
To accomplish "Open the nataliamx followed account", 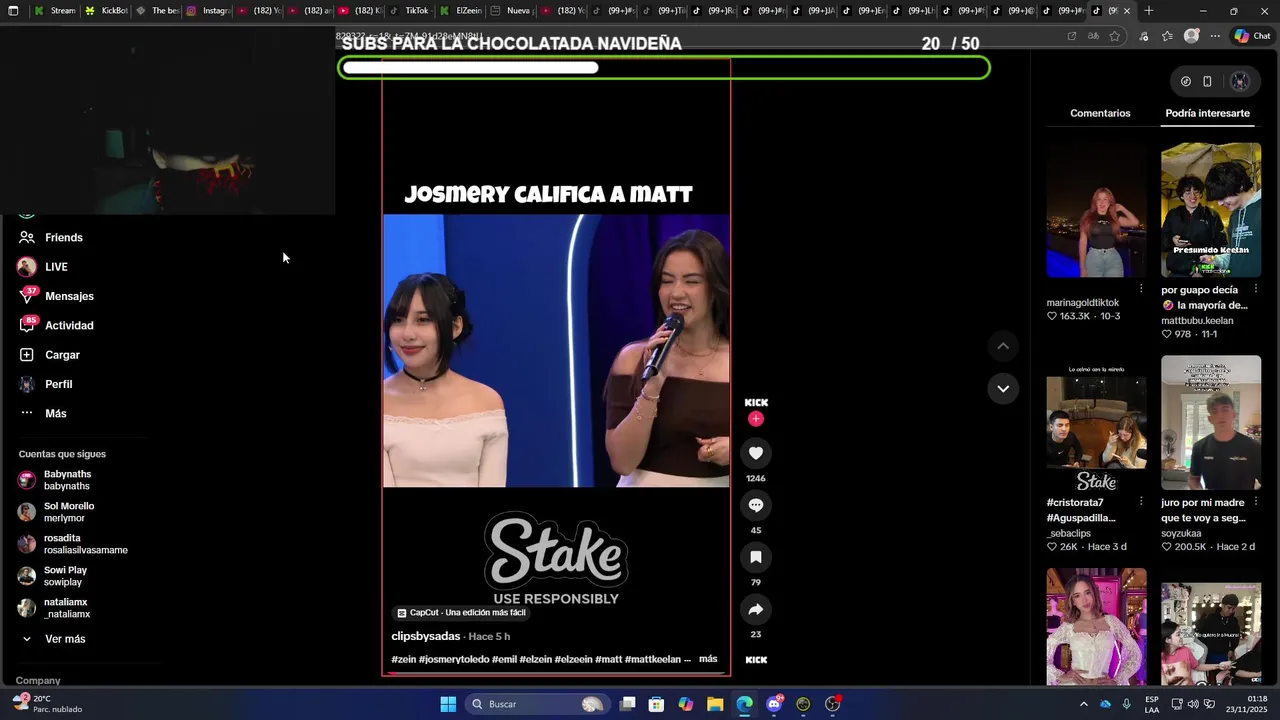I will point(55,608).
